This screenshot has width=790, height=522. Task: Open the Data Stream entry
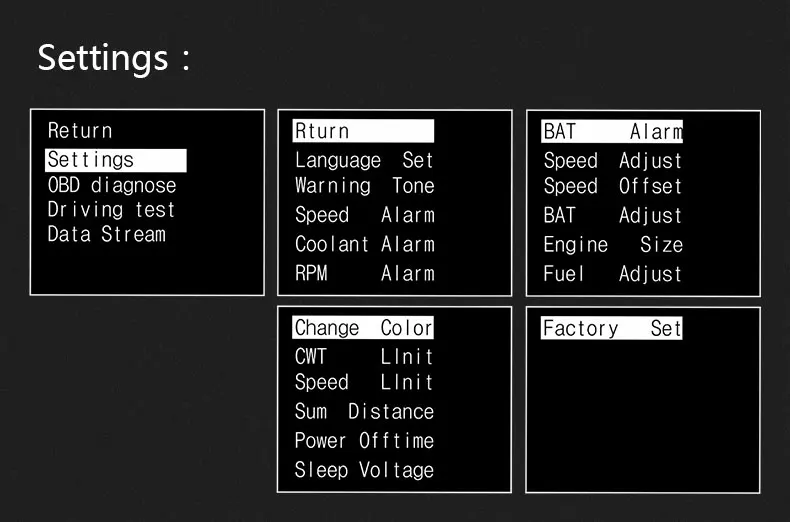(x=106, y=234)
